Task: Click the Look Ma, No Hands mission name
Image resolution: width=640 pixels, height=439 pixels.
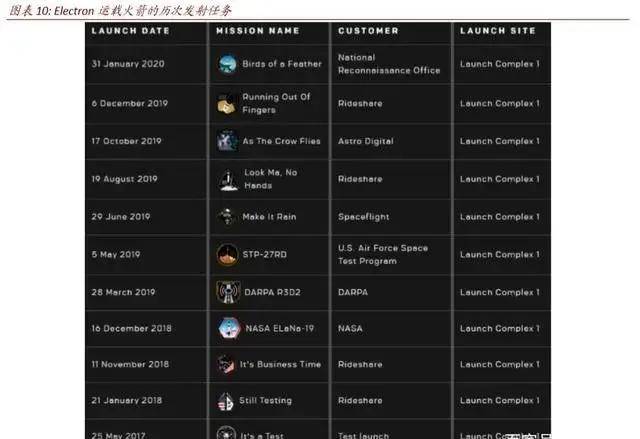Action: (x=271, y=179)
